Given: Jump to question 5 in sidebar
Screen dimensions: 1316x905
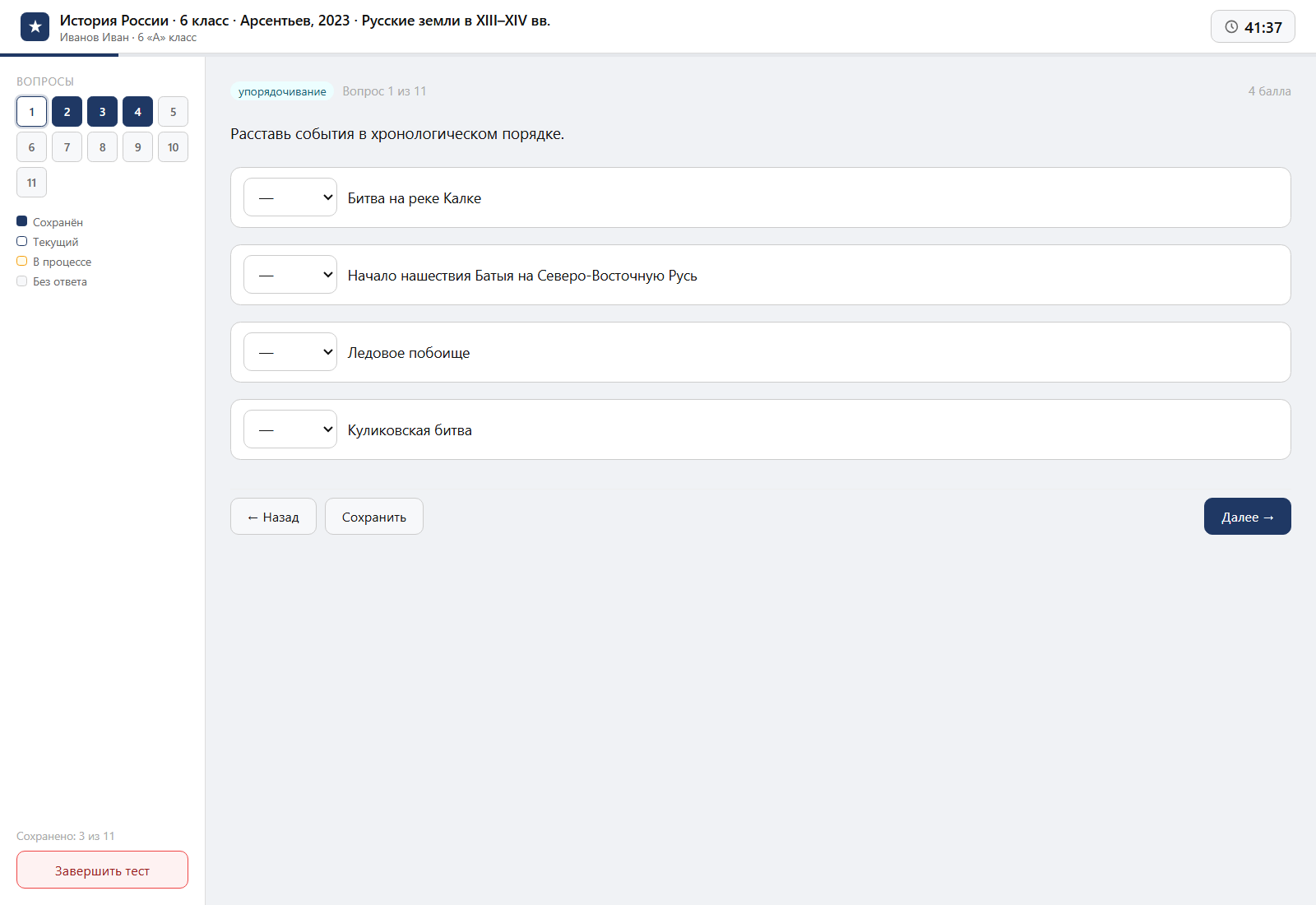Looking at the screenshot, I should [x=173, y=112].
